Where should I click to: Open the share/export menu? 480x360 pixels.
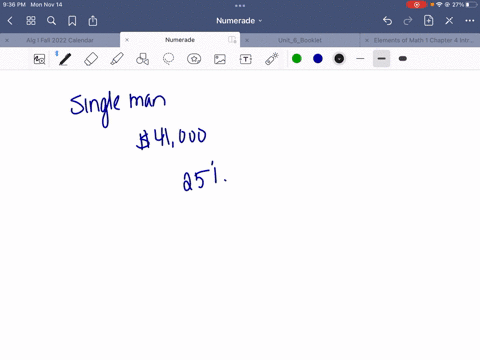coord(93,21)
